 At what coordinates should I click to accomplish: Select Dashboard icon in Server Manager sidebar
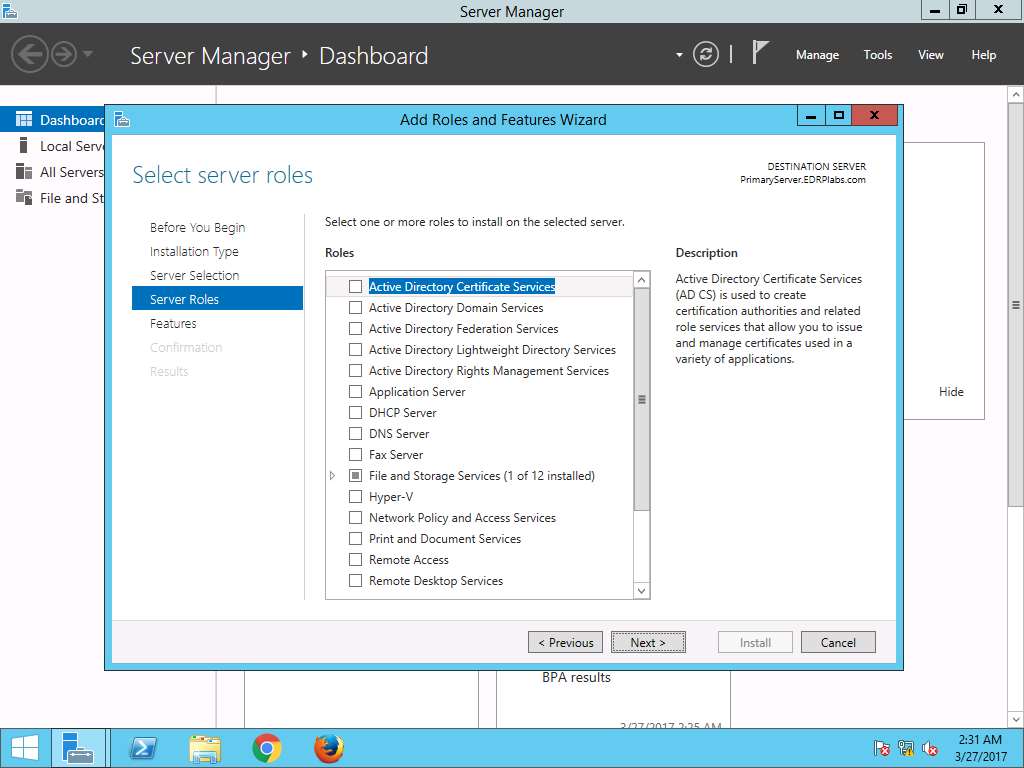tap(24, 120)
